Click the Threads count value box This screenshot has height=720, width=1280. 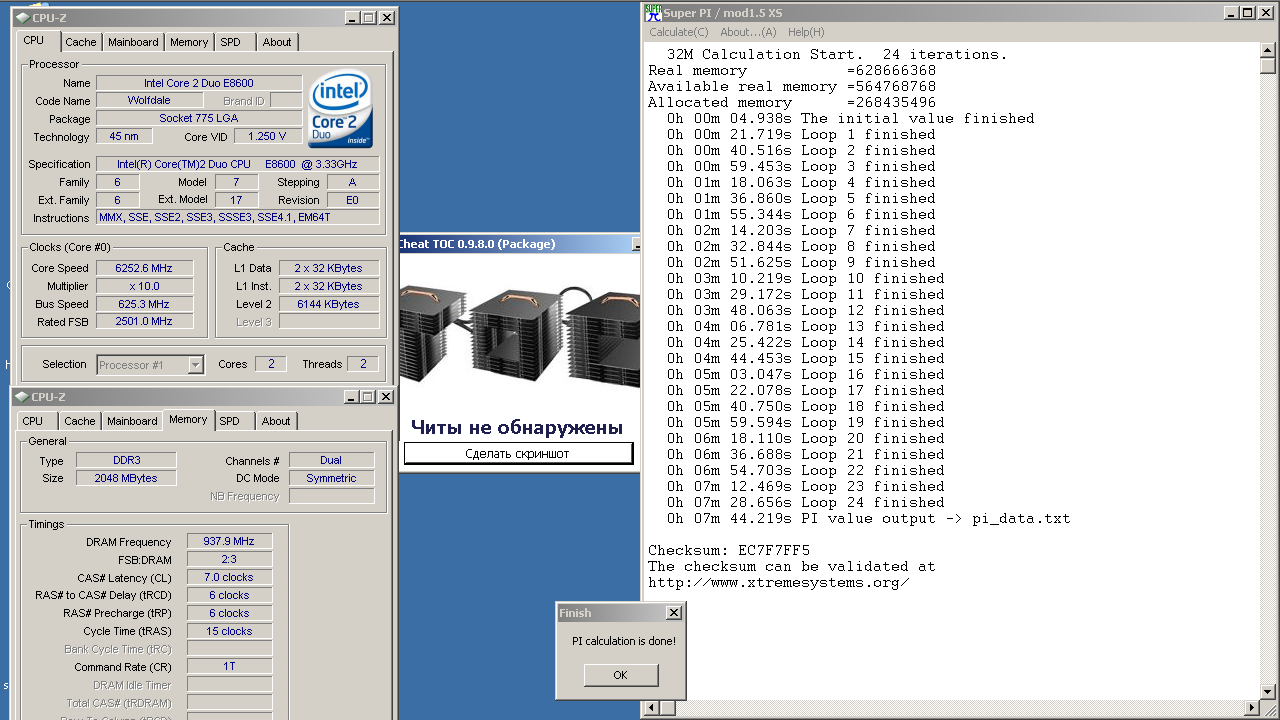(363, 364)
